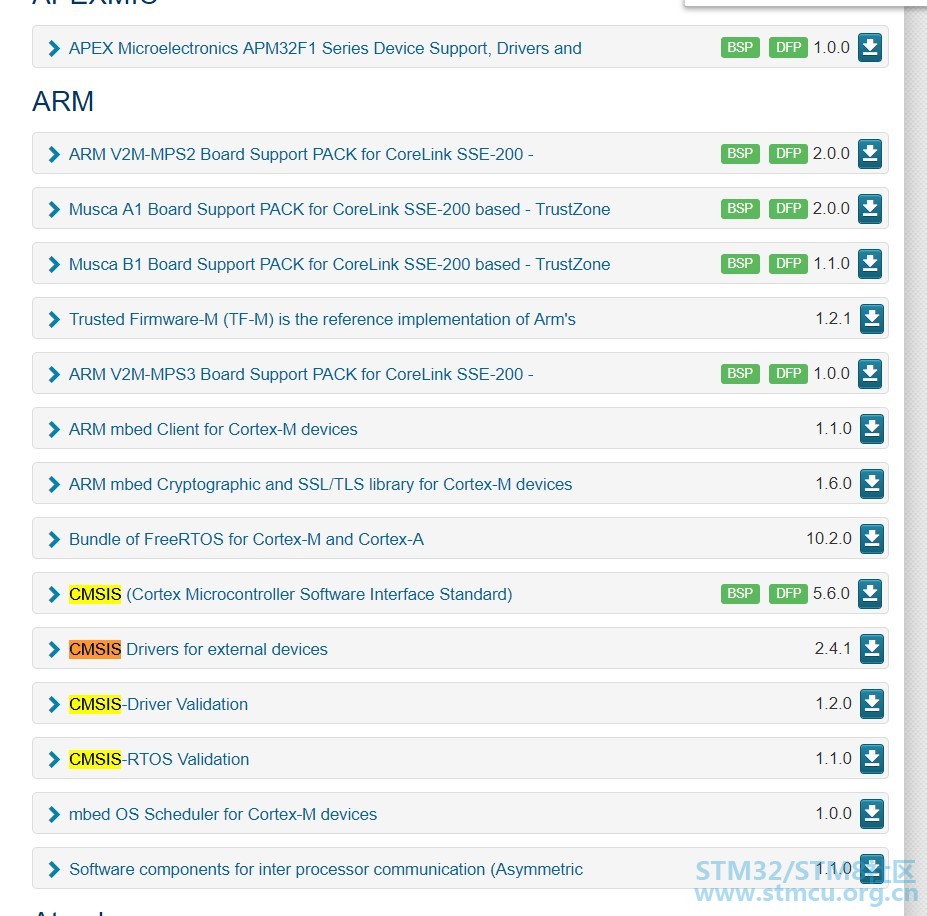The height and width of the screenshot is (916, 927).
Task: Click BSP badge on Musca A1 row
Action: click(x=740, y=209)
